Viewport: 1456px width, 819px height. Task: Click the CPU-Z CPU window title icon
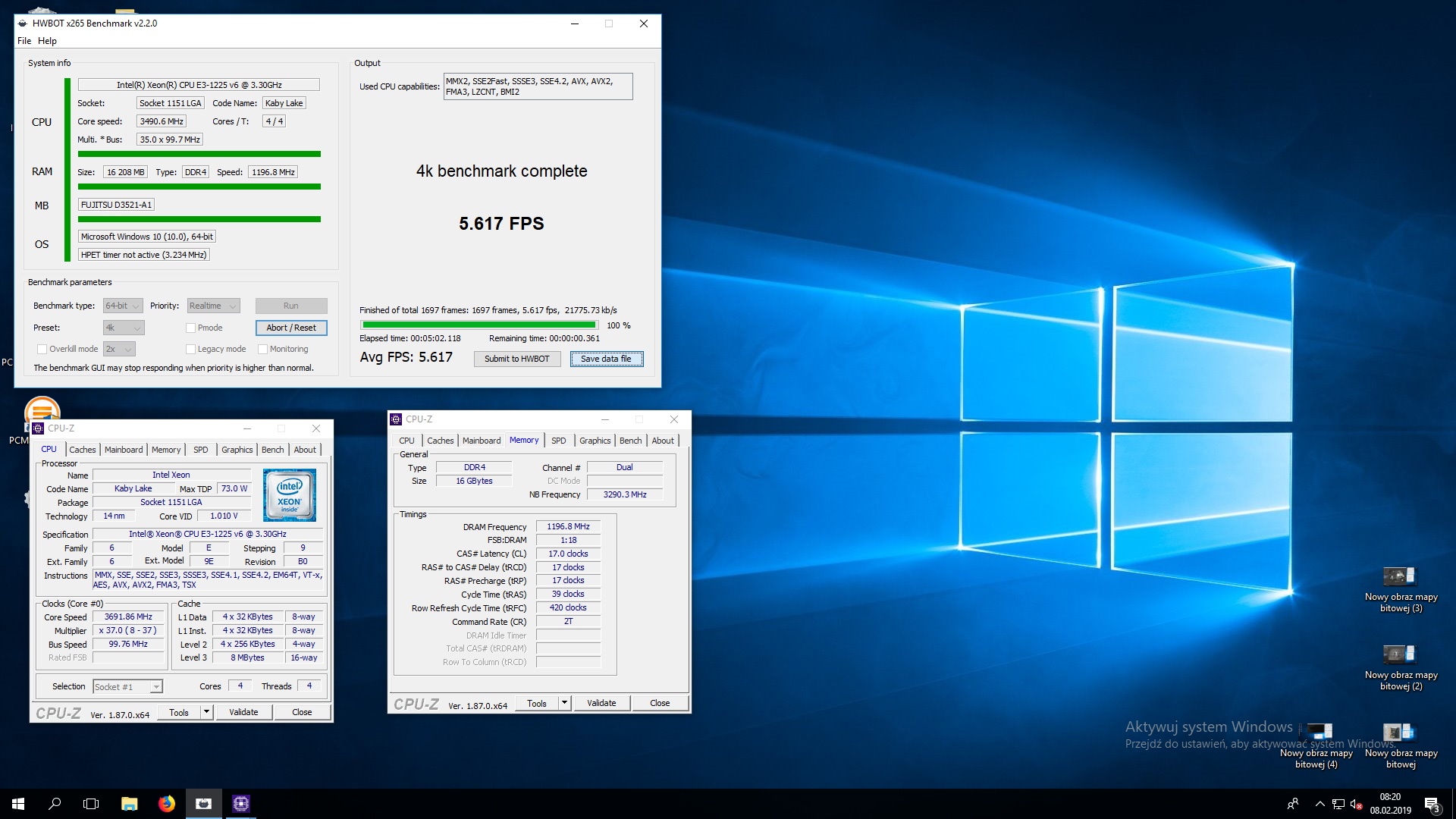38,428
